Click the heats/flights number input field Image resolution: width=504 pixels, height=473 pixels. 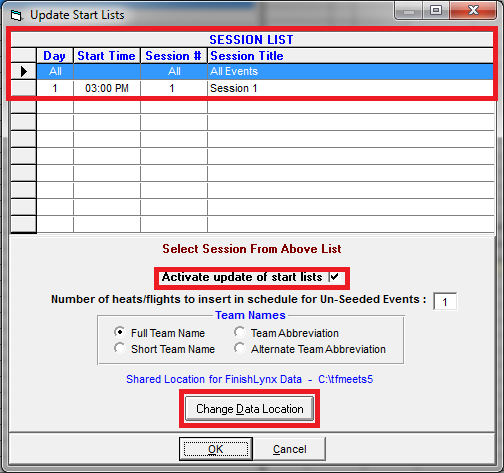tap(445, 302)
